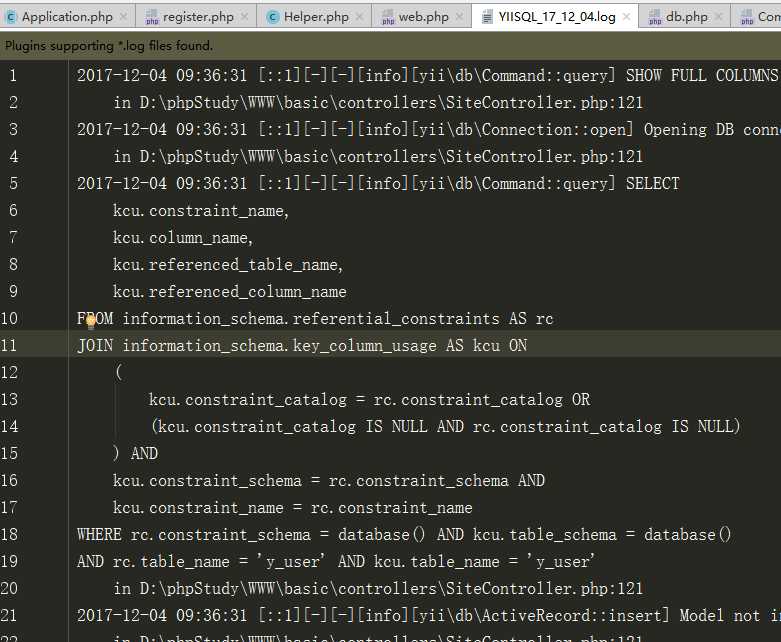Image resolution: width=781 pixels, height=642 pixels.
Task: Click the SELECT keyword on line 5
Action: [x=652, y=183]
